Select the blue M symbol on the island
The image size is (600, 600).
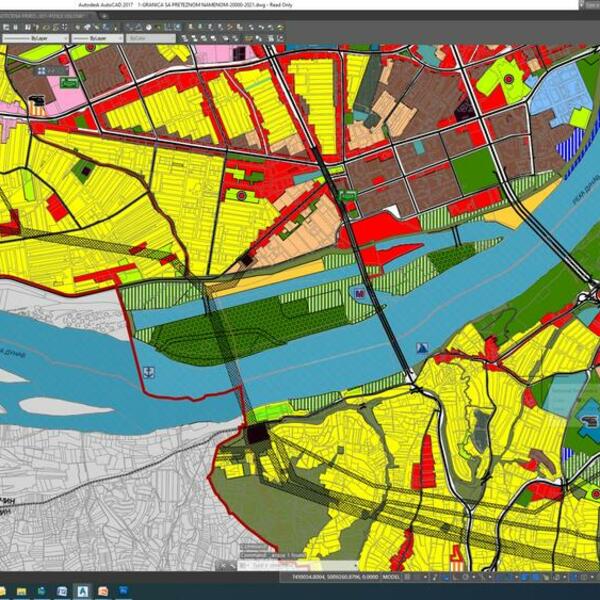[x=358, y=294]
